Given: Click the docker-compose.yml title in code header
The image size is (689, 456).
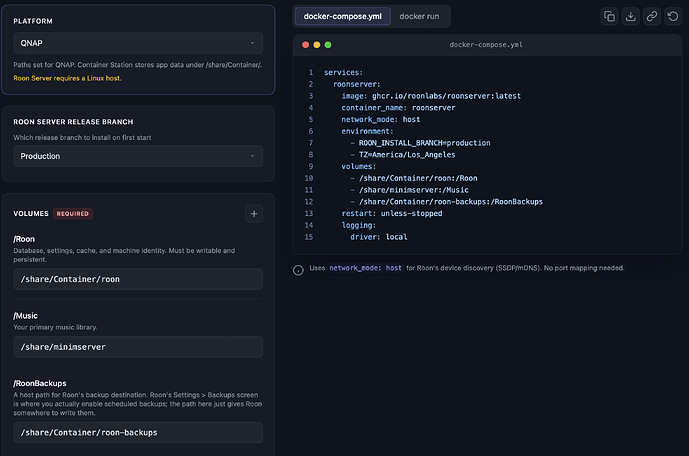Looking at the screenshot, I should point(486,44).
